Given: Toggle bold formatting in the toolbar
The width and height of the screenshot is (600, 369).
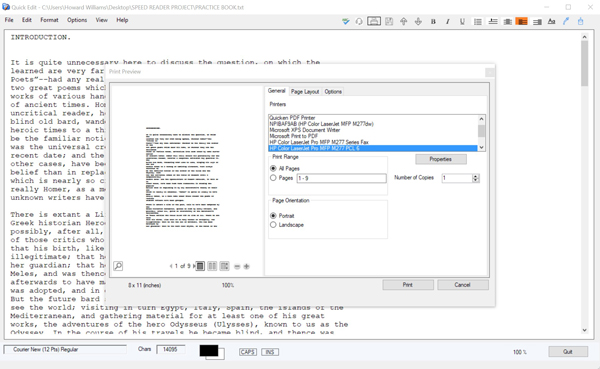Looking at the screenshot, I should point(433,22).
